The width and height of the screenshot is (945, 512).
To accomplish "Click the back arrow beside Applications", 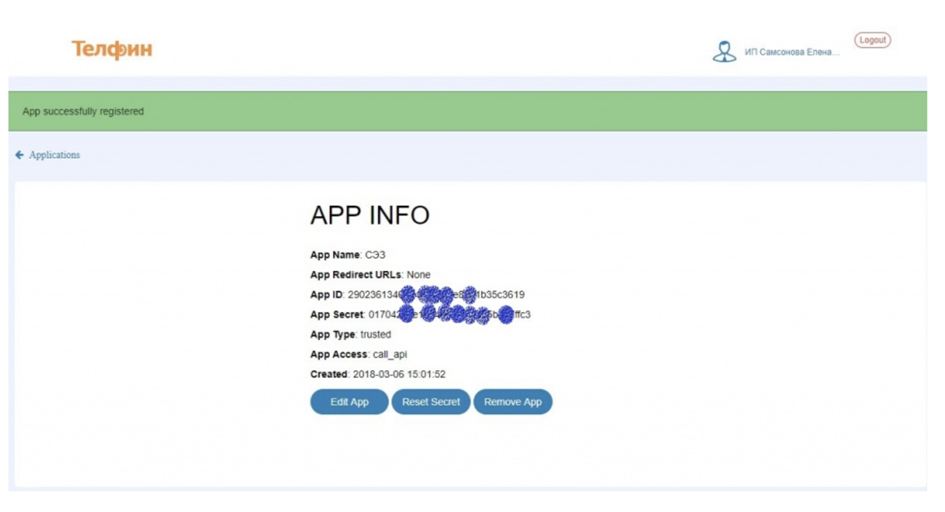I will 19,155.
